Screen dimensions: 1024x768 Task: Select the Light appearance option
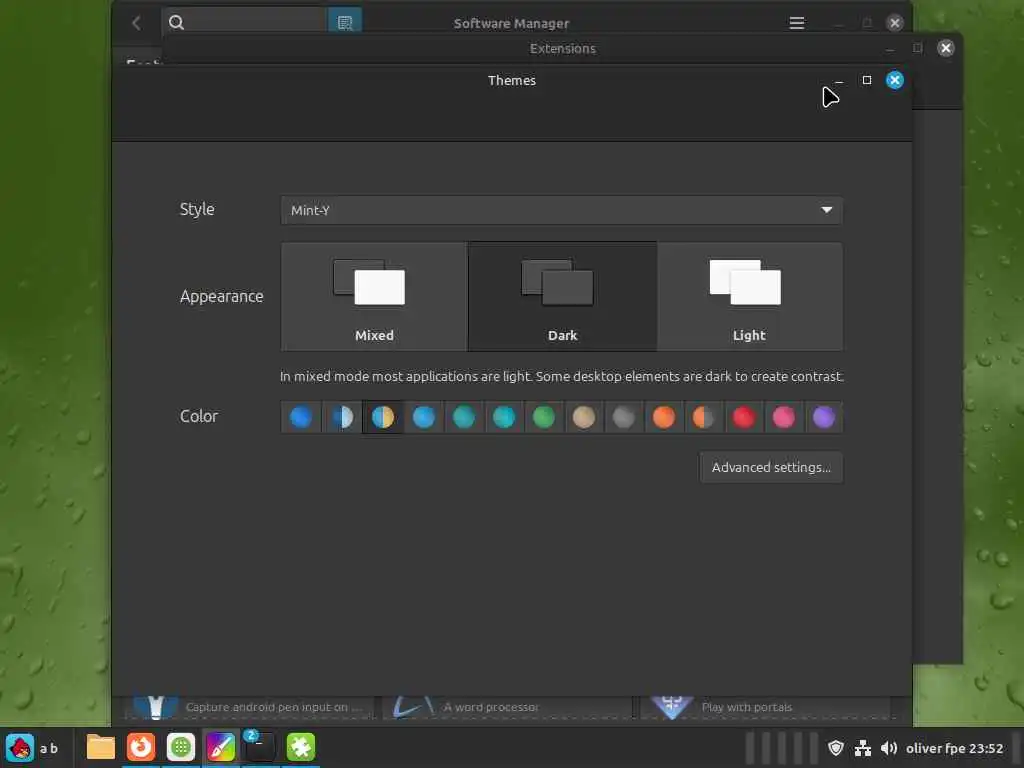pyautogui.click(x=749, y=296)
